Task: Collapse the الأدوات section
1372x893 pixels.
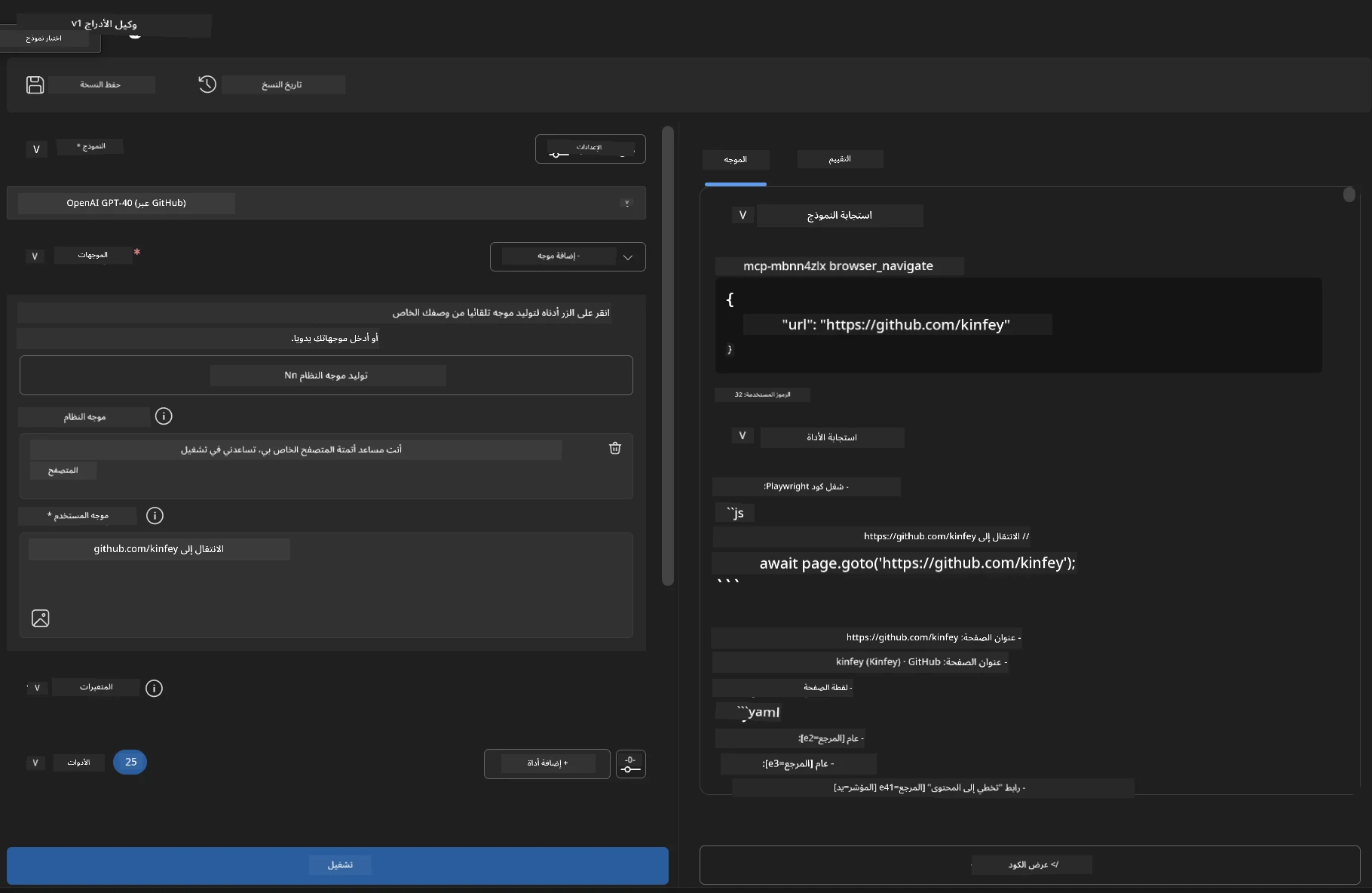Action: point(35,763)
